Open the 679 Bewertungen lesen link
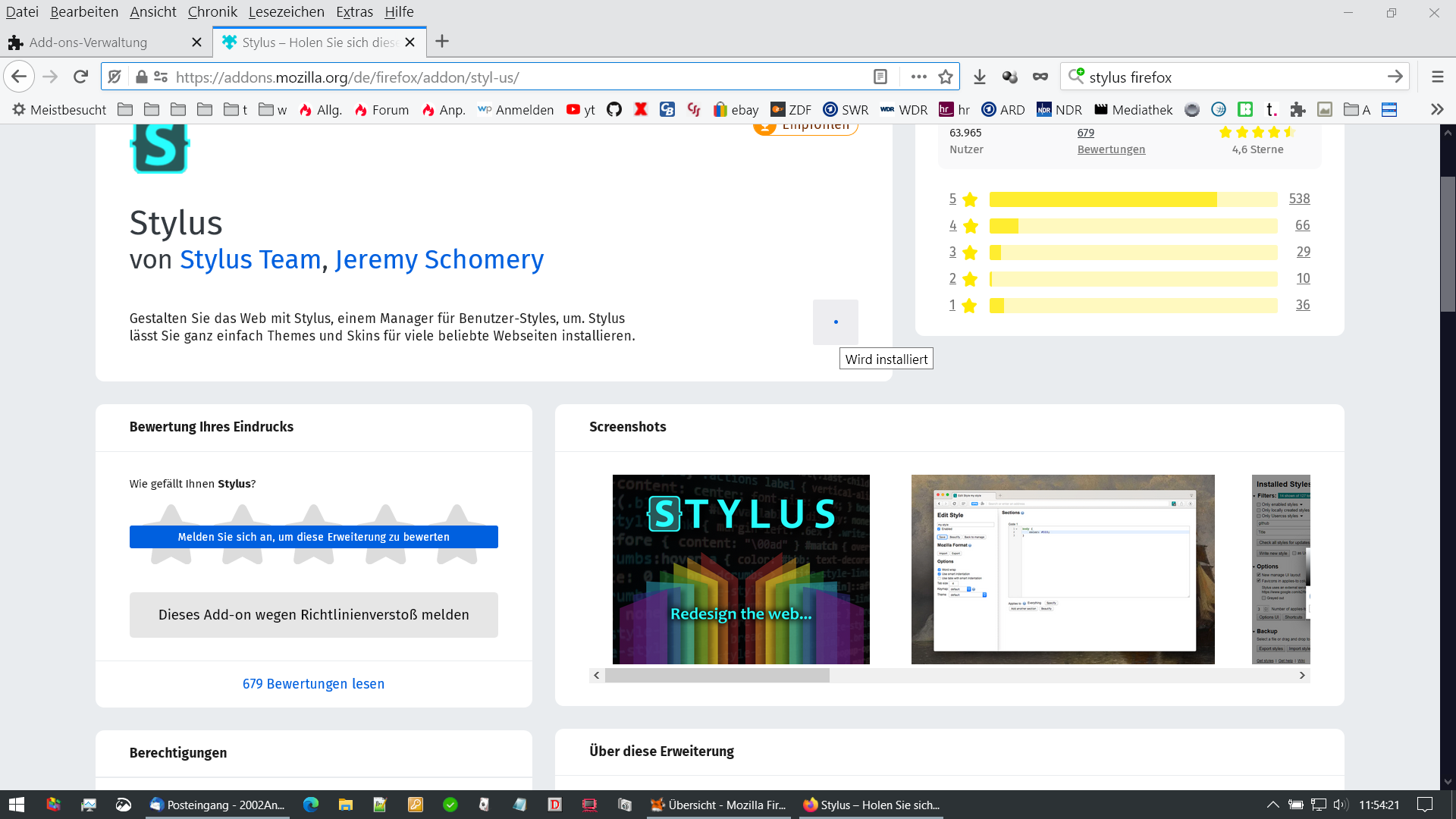The image size is (1456, 819). 313,683
